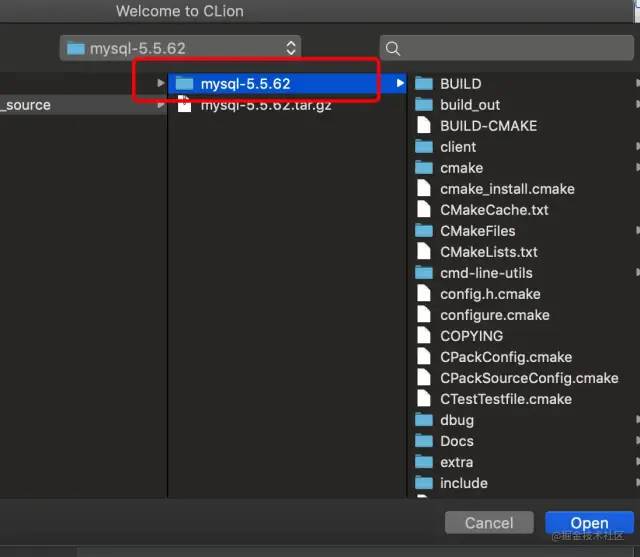Select the mysql-5.5.62 folder row
Screen dimensions: 640x557
click(x=287, y=84)
